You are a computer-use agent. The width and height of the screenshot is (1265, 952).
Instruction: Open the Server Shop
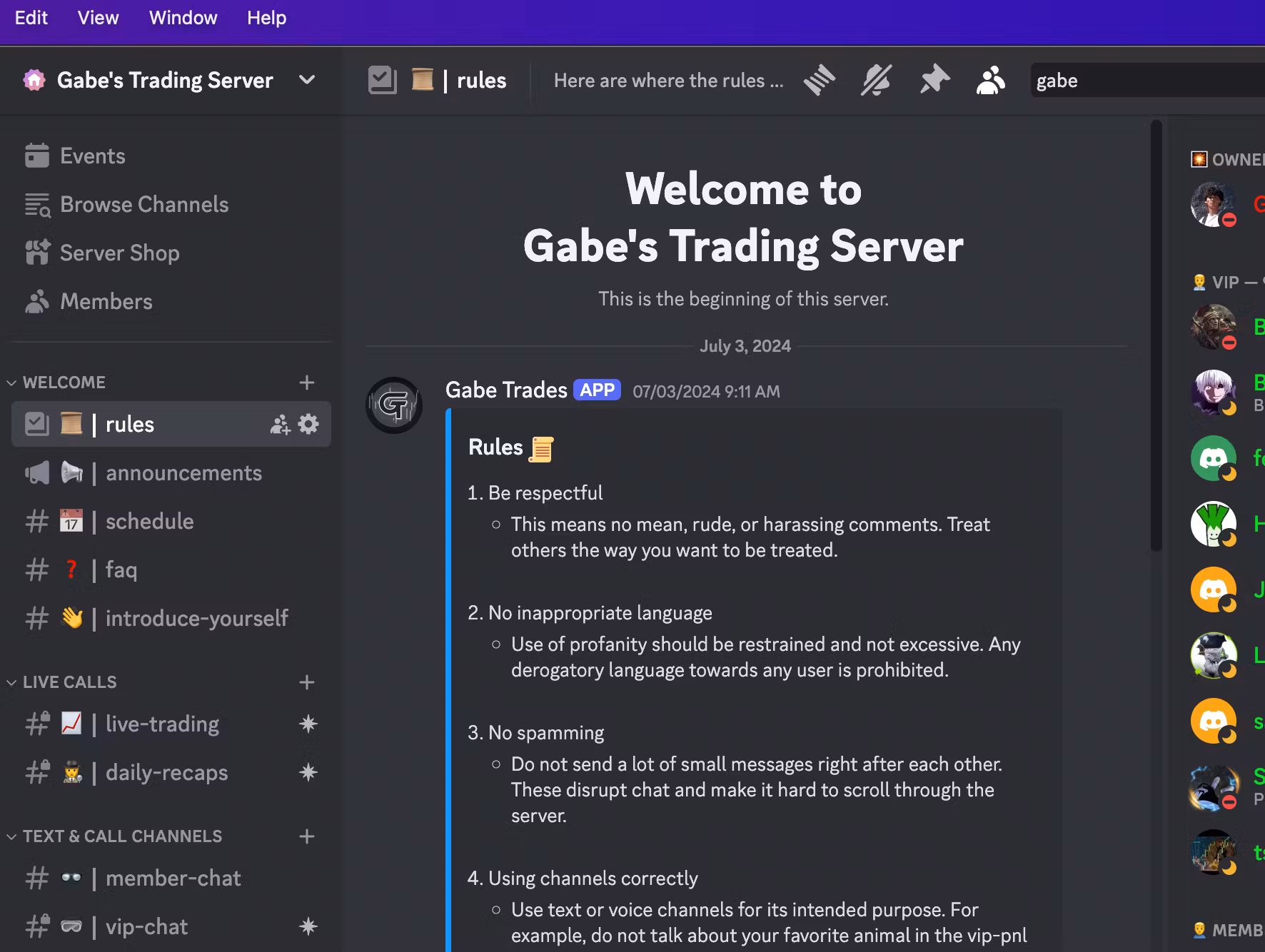click(119, 253)
